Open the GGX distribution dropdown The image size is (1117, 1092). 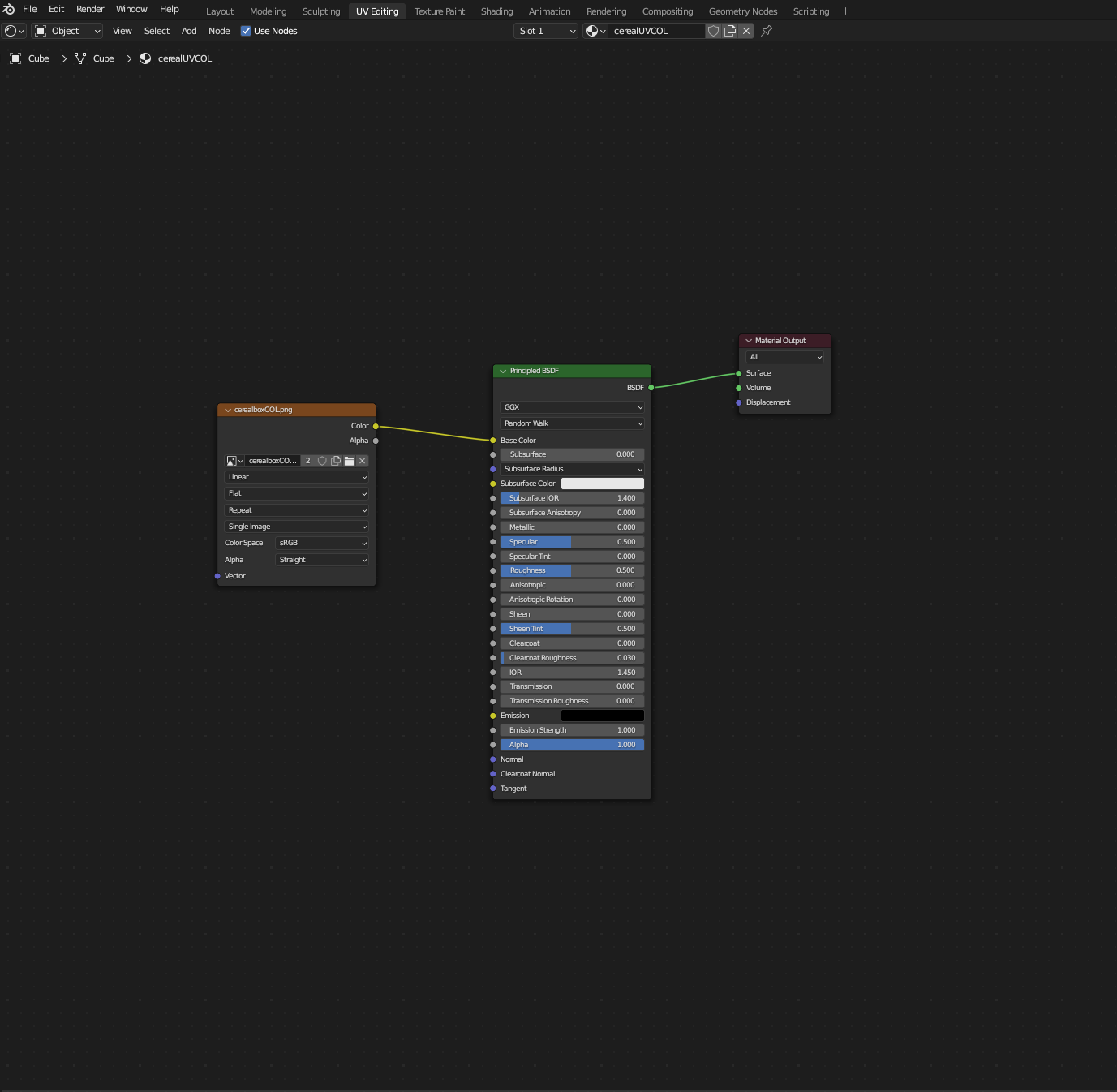572,407
